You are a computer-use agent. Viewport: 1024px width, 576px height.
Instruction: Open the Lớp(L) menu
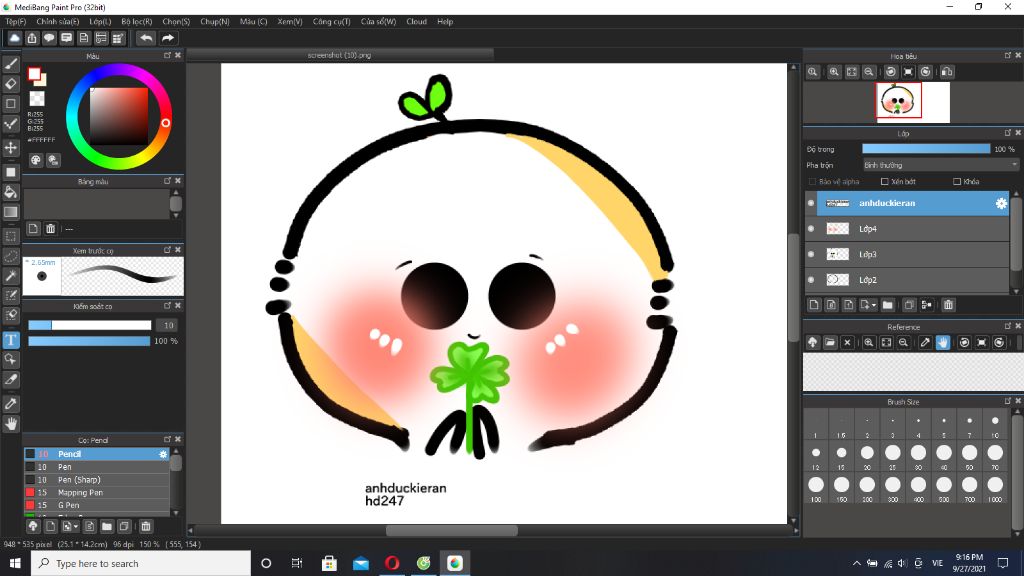point(100,22)
